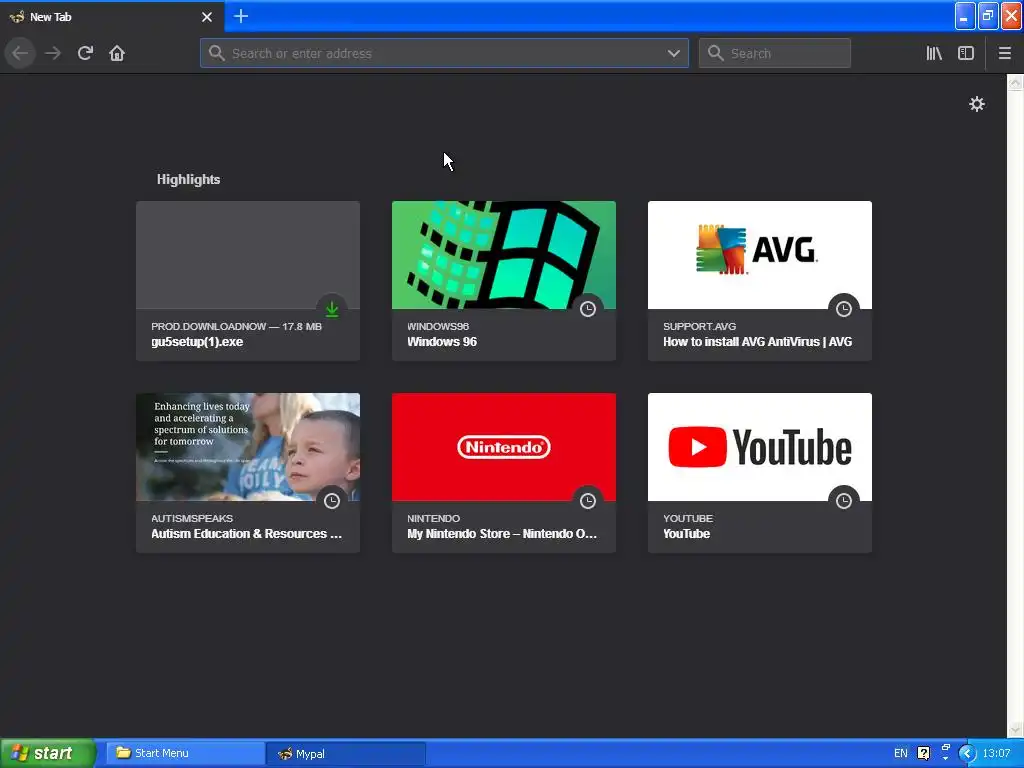Open the Autism Speaks photo thumbnail

pyautogui.click(x=248, y=447)
